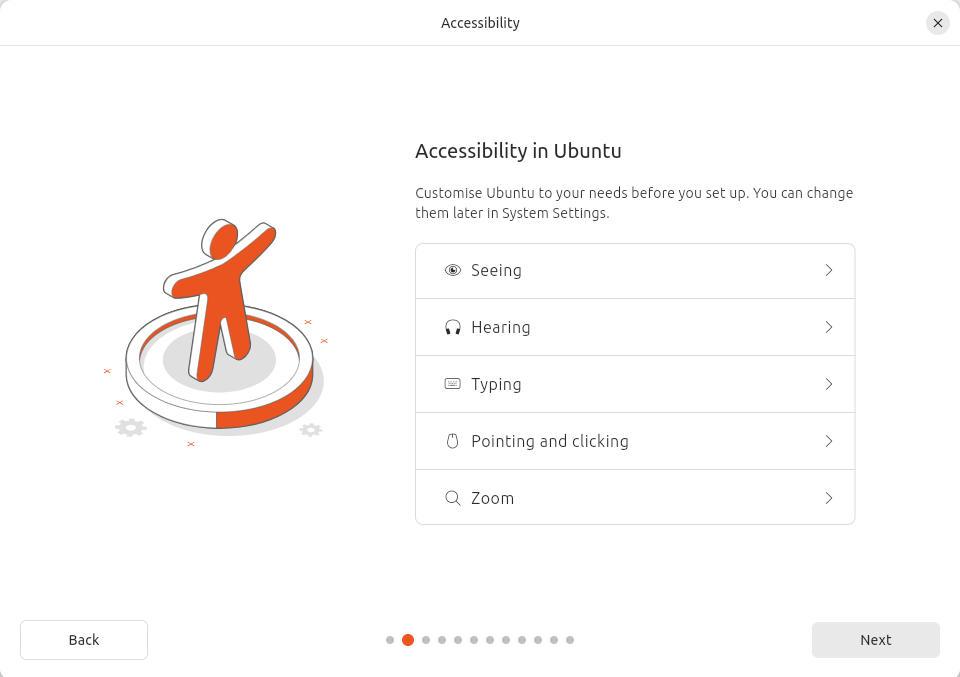Click the first page indicator dot
This screenshot has width=960, height=677.
[x=390, y=640]
